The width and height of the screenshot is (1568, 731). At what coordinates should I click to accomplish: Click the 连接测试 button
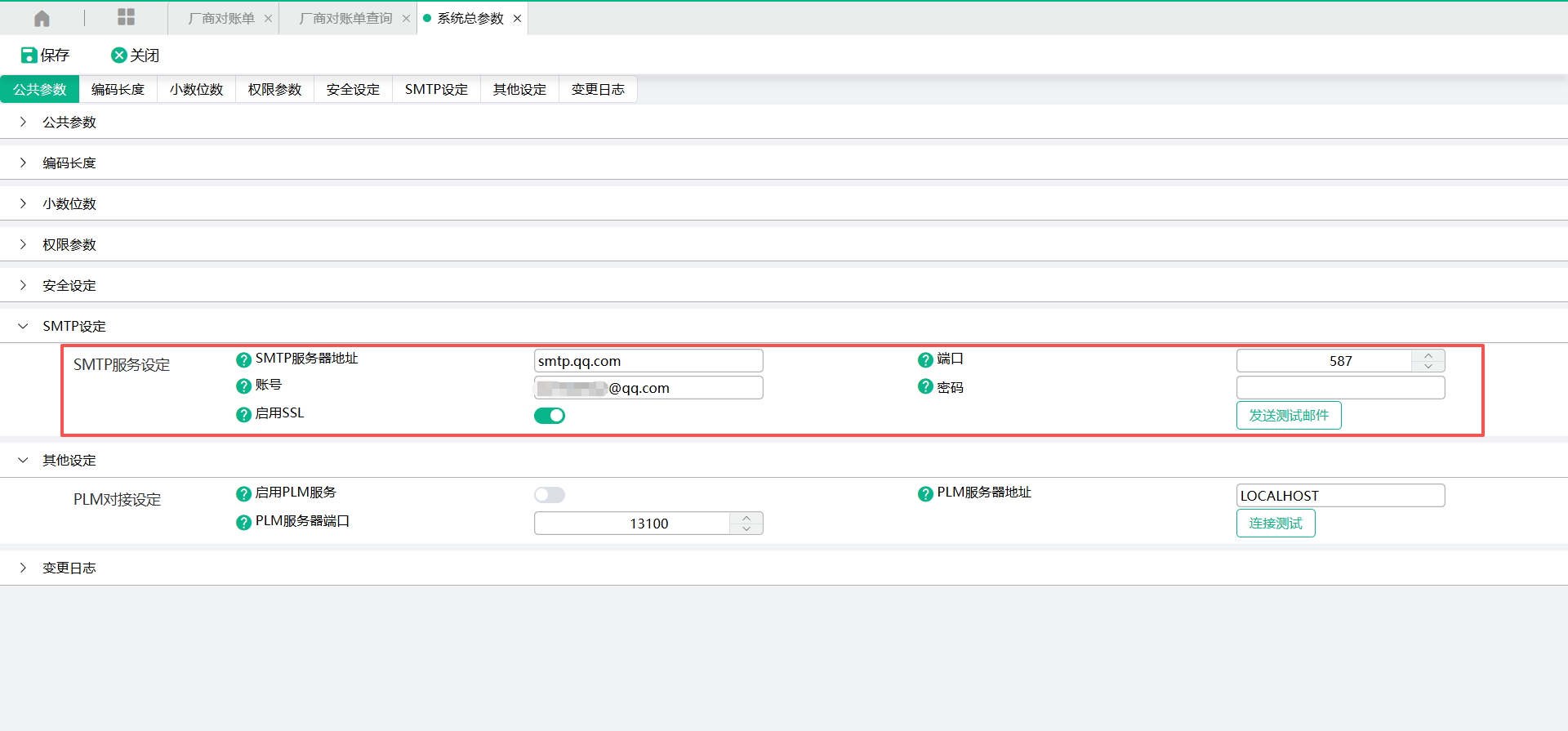[1276, 523]
